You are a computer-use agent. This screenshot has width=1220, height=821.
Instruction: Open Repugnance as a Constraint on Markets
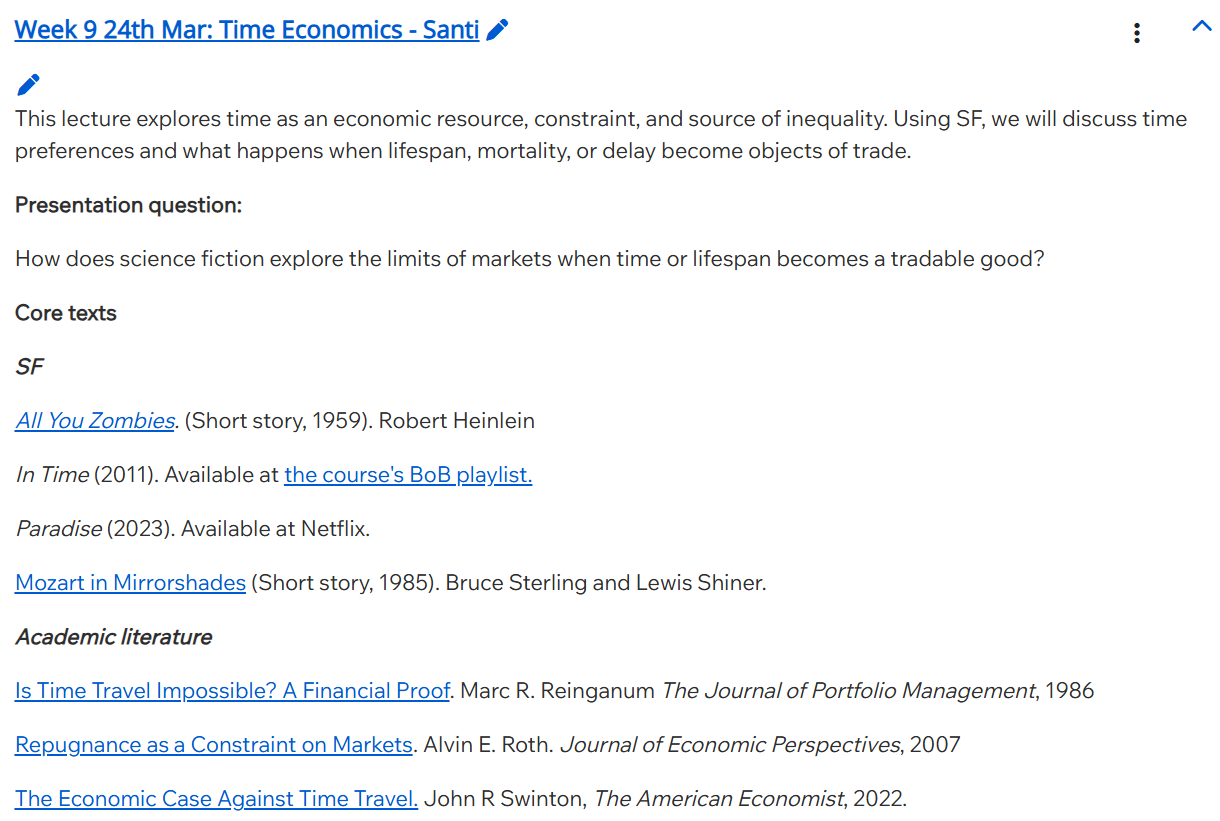click(213, 745)
